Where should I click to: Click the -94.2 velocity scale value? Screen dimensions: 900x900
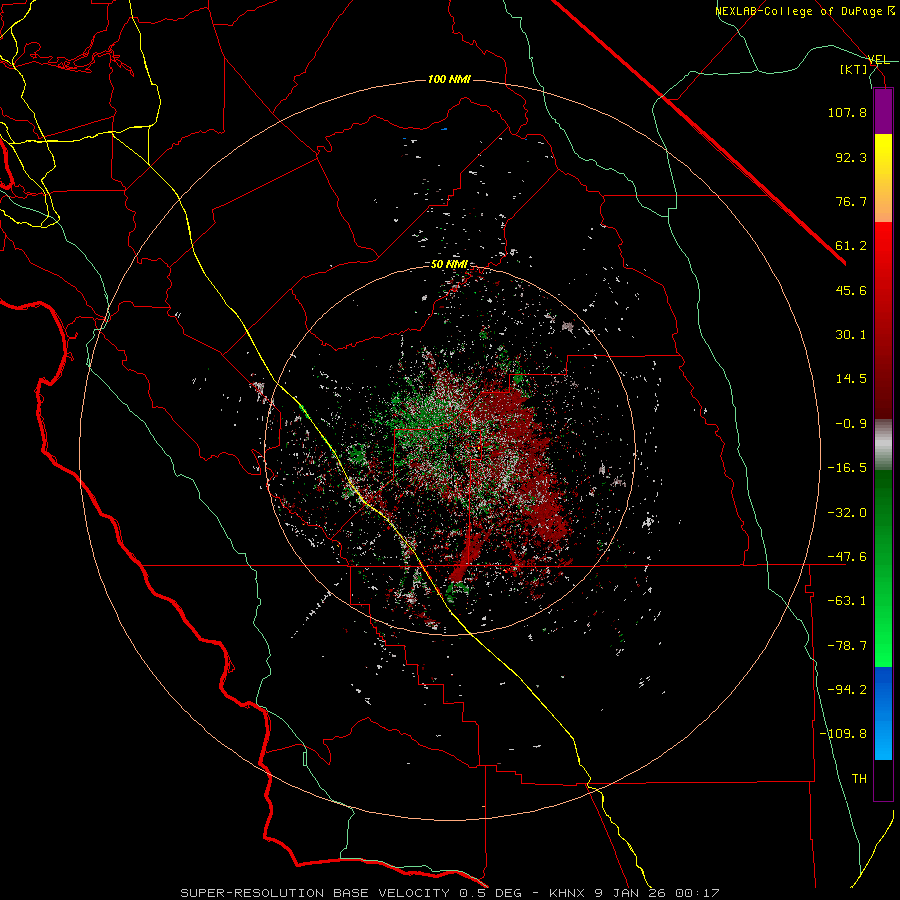[x=847, y=689]
